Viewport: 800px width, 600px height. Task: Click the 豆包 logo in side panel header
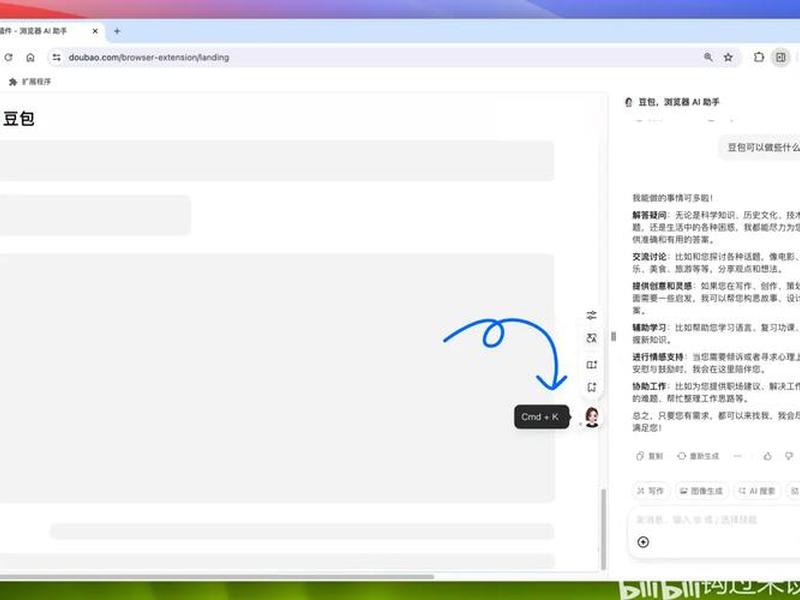pyautogui.click(x=629, y=102)
